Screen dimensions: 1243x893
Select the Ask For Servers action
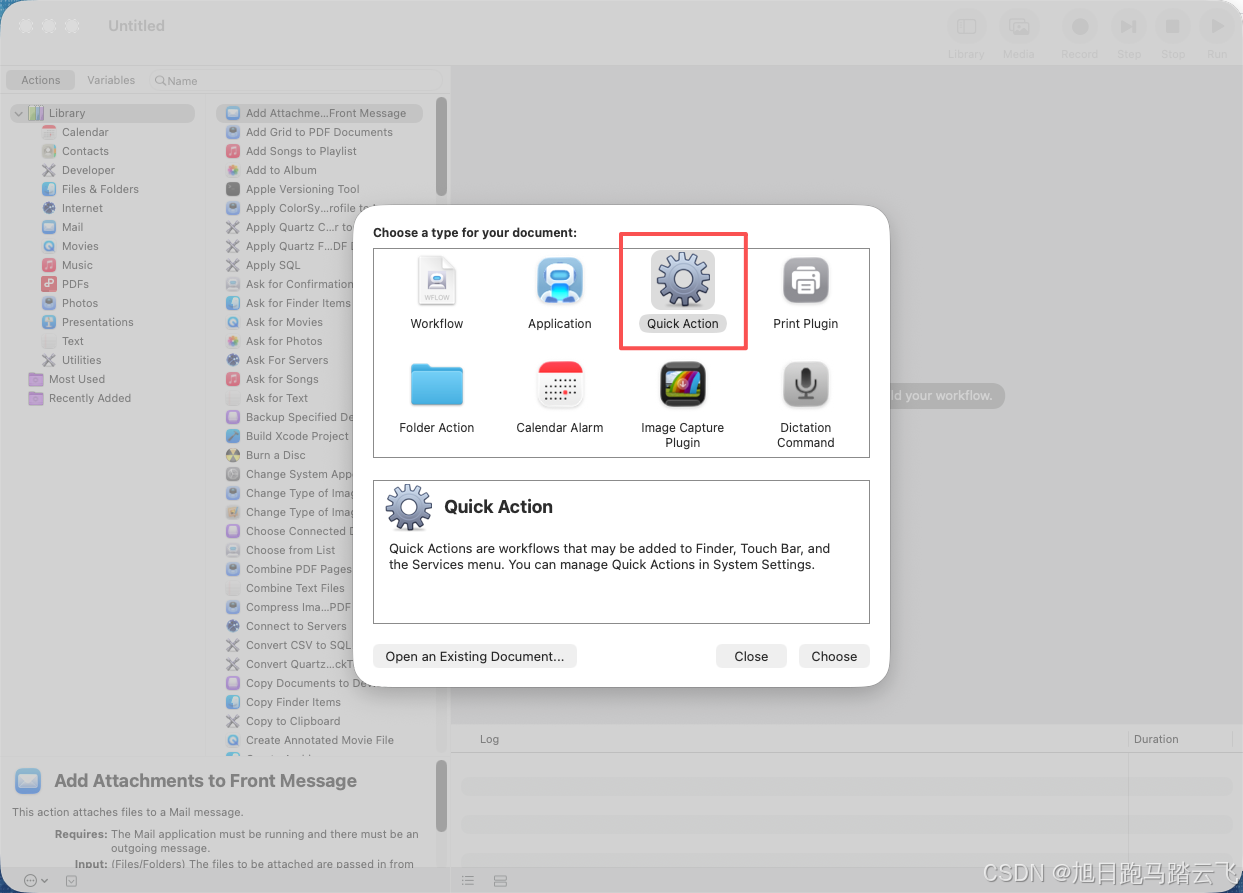pyautogui.click(x=287, y=360)
